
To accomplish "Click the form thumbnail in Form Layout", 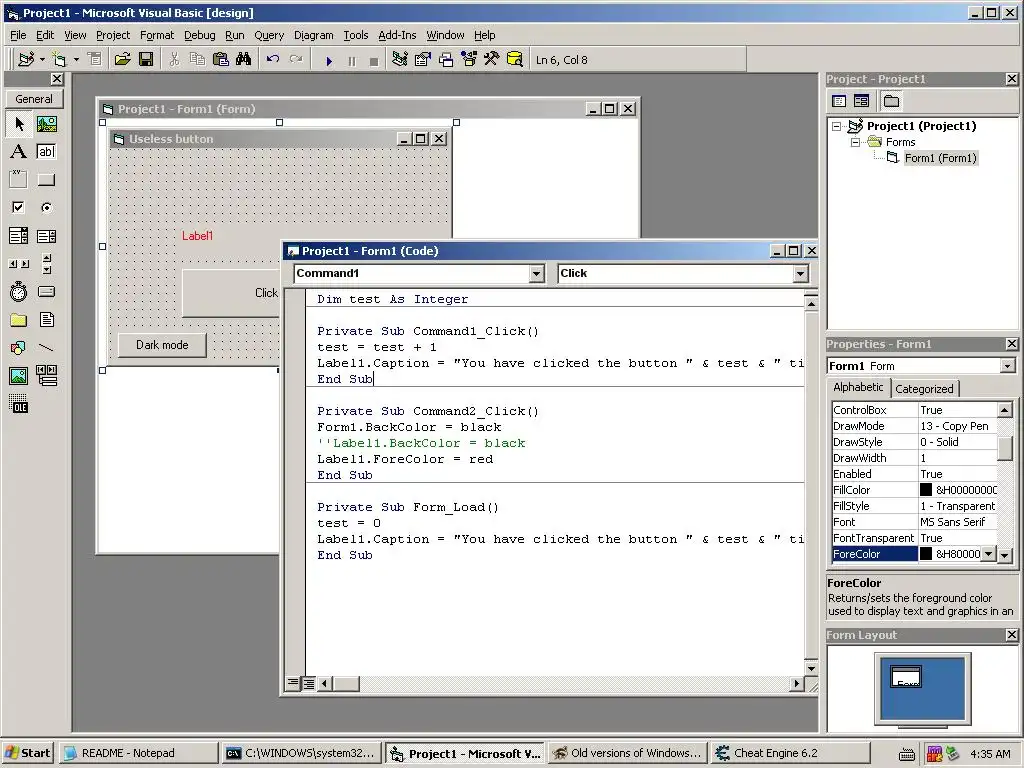I will [906, 676].
